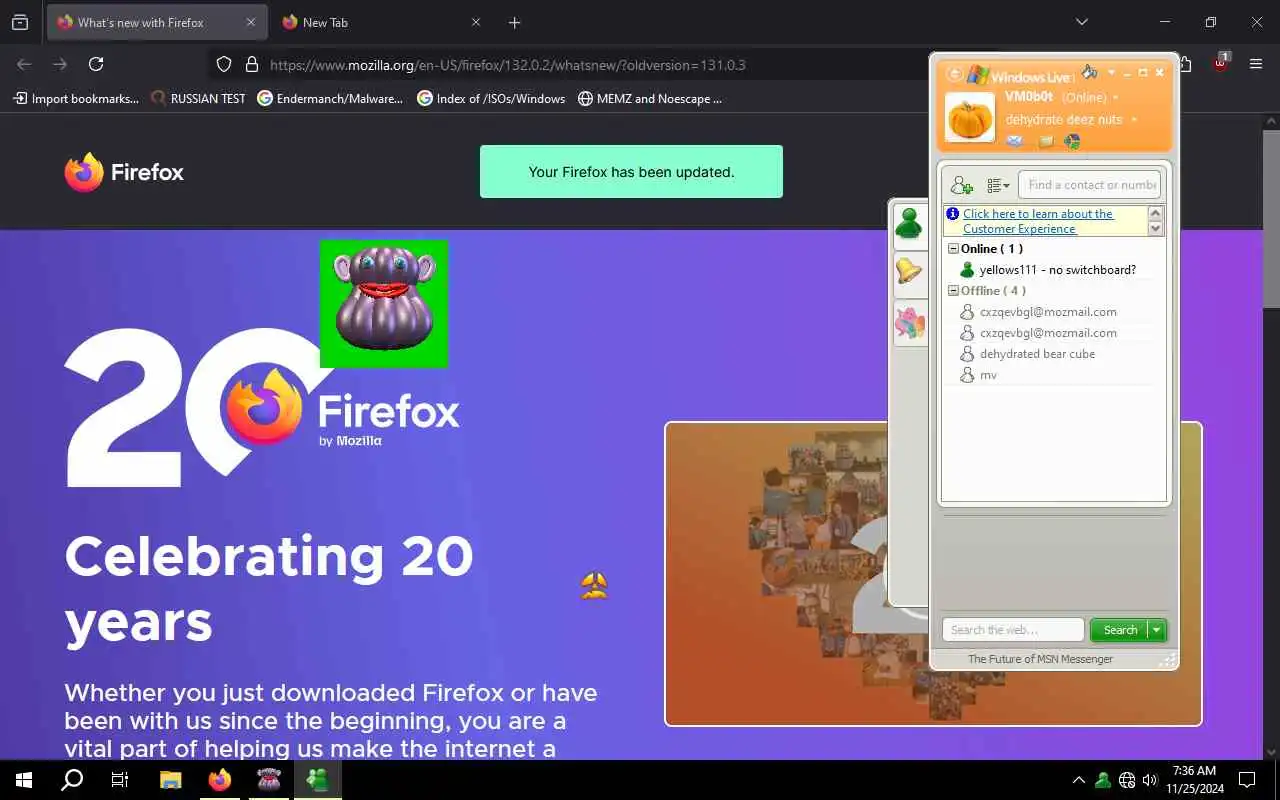This screenshot has width=1280, height=800.
Task: Click the Customer Experience learn more link
Action: point(1038,221)
